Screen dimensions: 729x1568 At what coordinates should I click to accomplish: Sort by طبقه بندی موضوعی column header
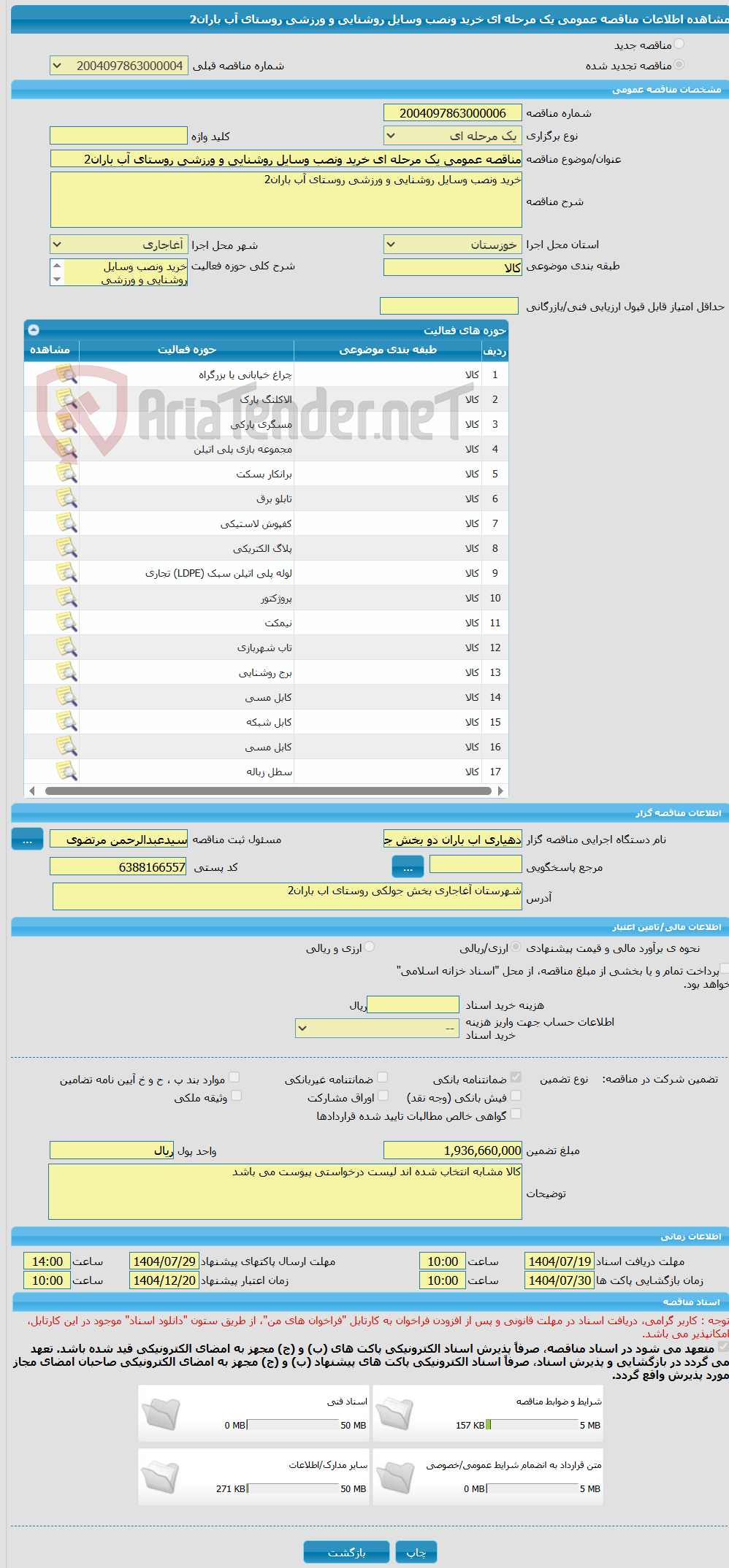(388, 350)
